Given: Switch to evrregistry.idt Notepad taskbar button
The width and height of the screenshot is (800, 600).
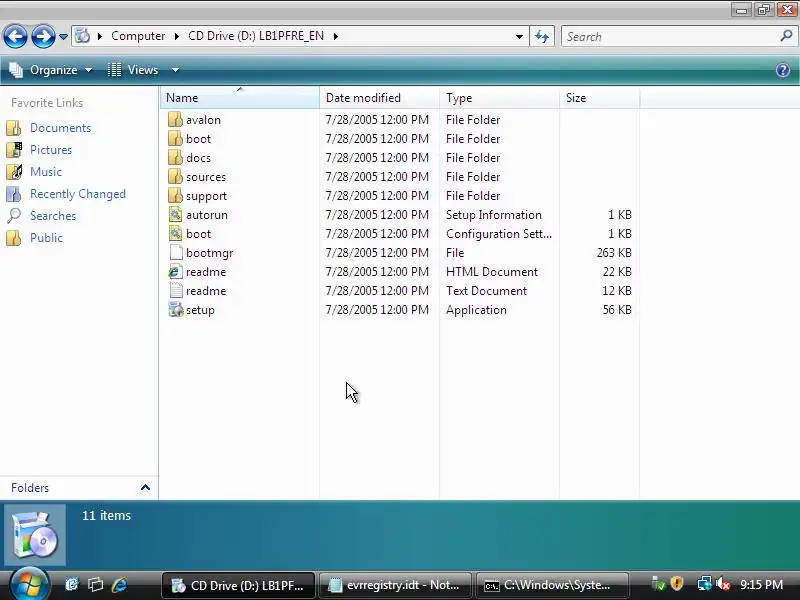Looking at the screenshot, I should pyautogui.click(x=395, y=585).
